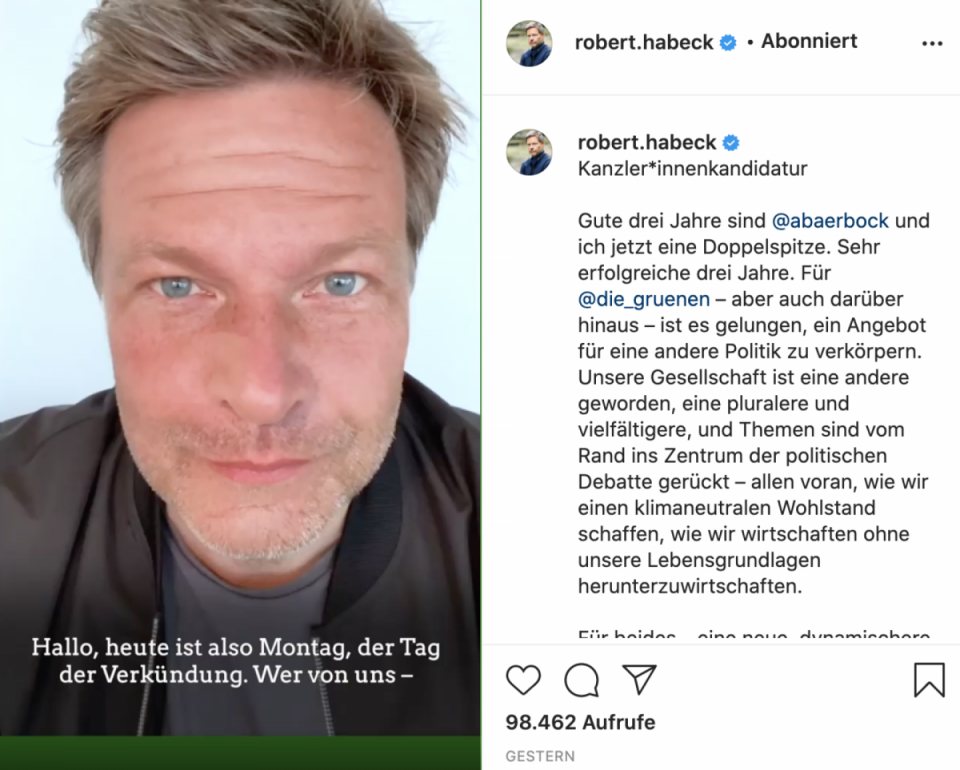
Task: Click the green bar below the video
Action: [x=240, y=753]
